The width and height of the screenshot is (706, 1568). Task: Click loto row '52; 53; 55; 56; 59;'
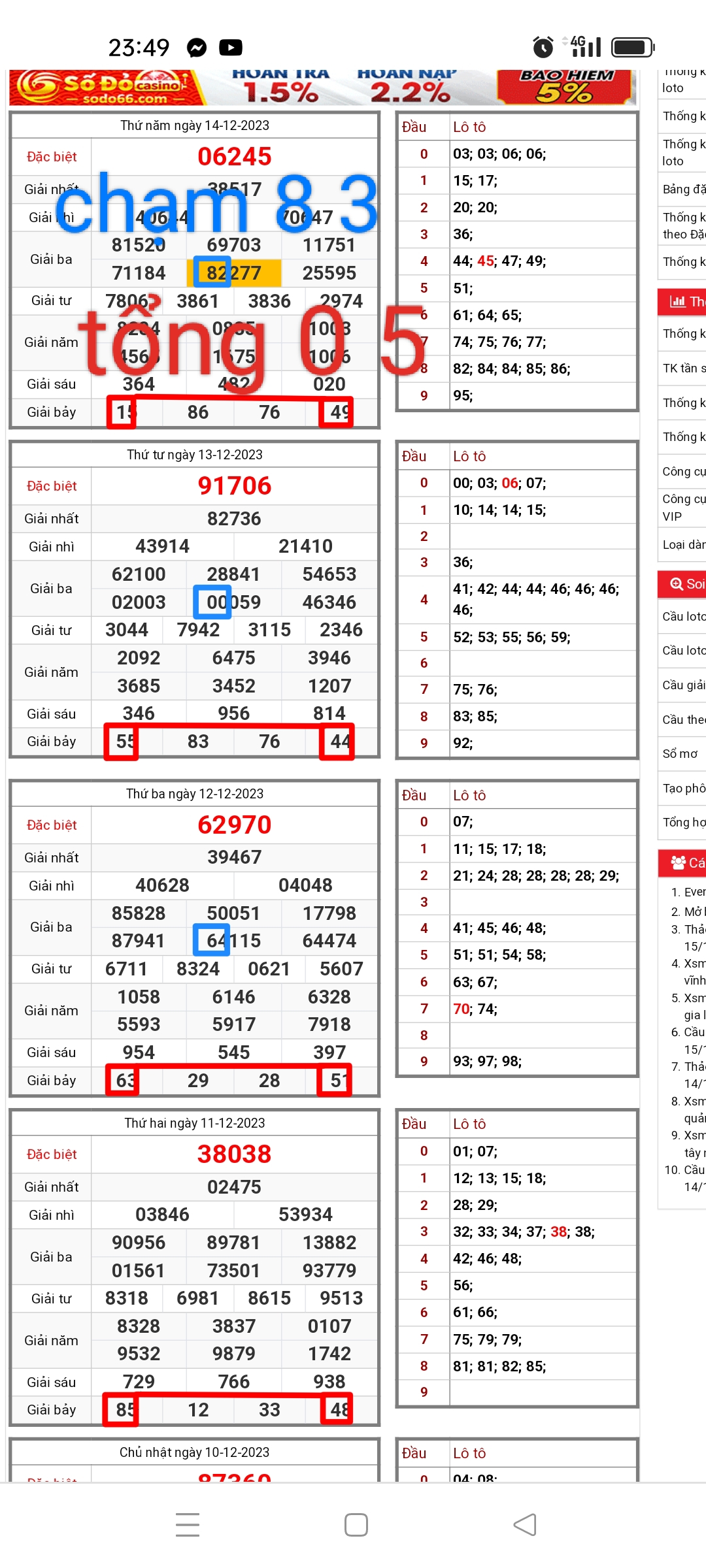pyautogui.click(x=512, y=637)
